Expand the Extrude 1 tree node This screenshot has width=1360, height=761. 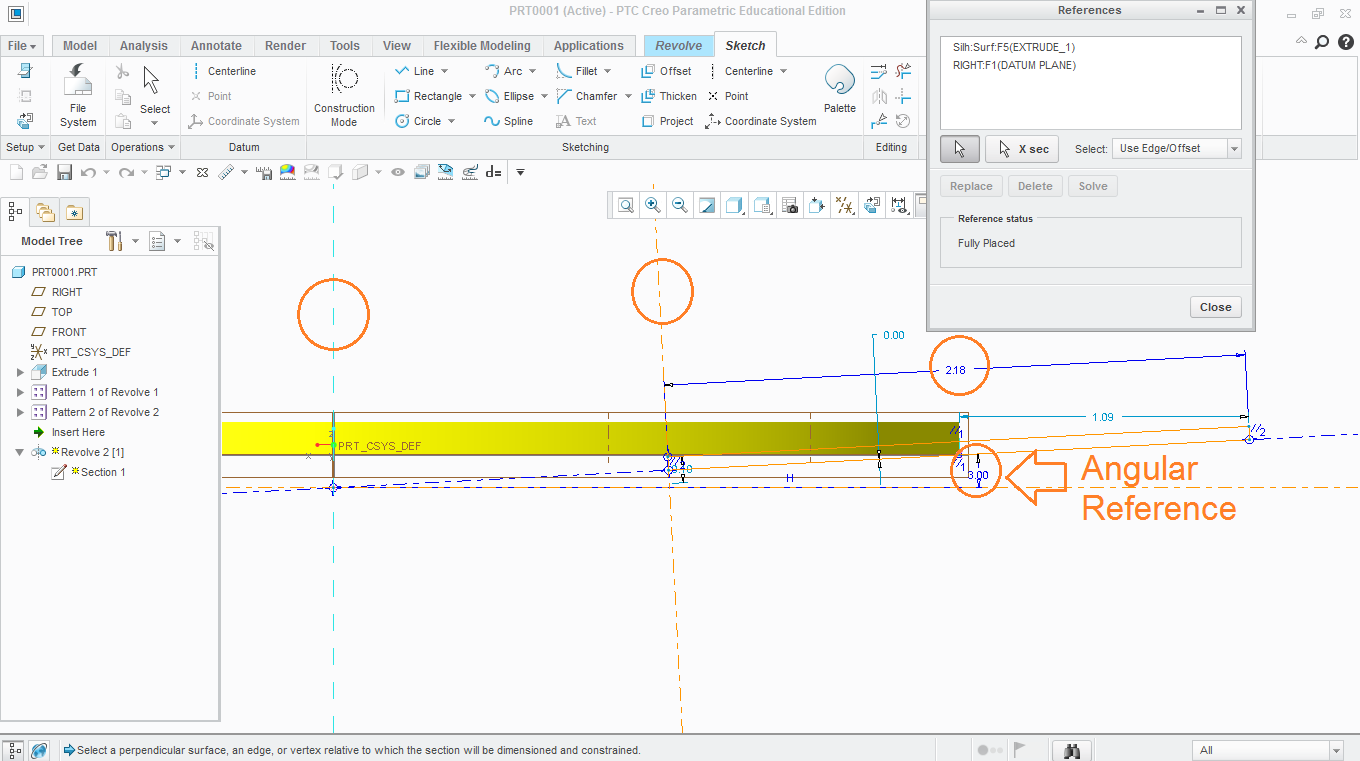20,372
